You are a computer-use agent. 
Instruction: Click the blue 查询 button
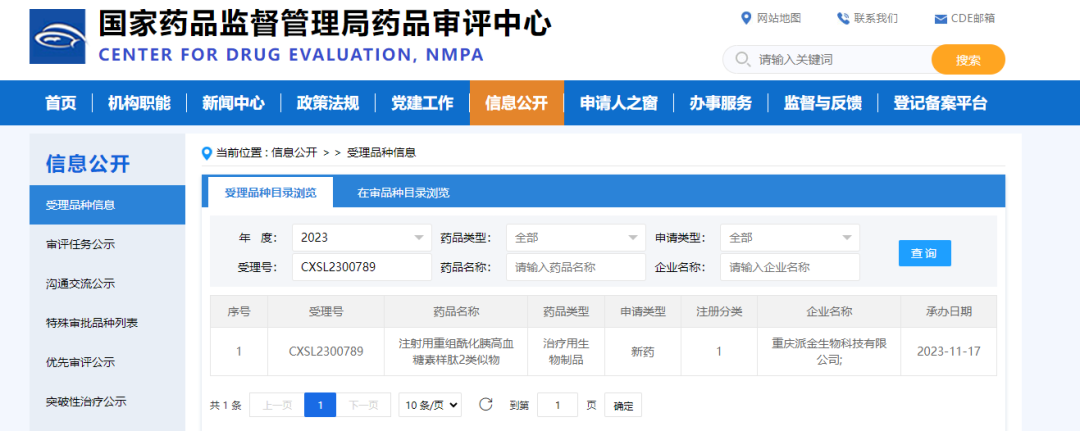[924, 253]
